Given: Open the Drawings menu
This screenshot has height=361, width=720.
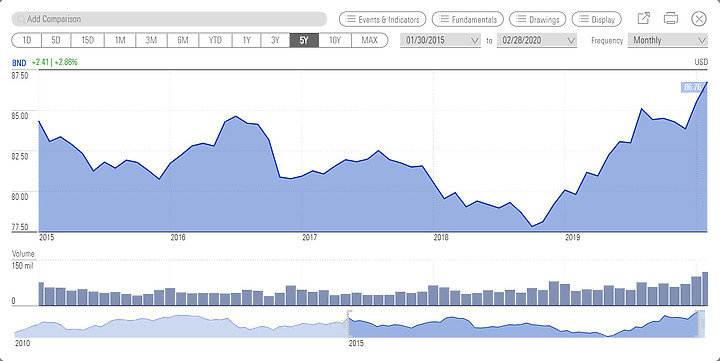Looking at the screenshot, I should point(537,19).
